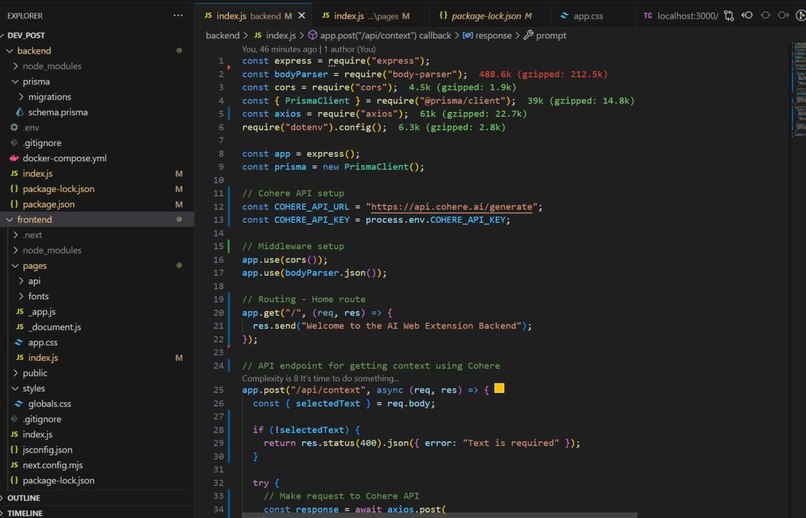Click the wrench icon of the prompt breadcrumb
The width and height of the screenshot is (806, 518).
[528, 35]
